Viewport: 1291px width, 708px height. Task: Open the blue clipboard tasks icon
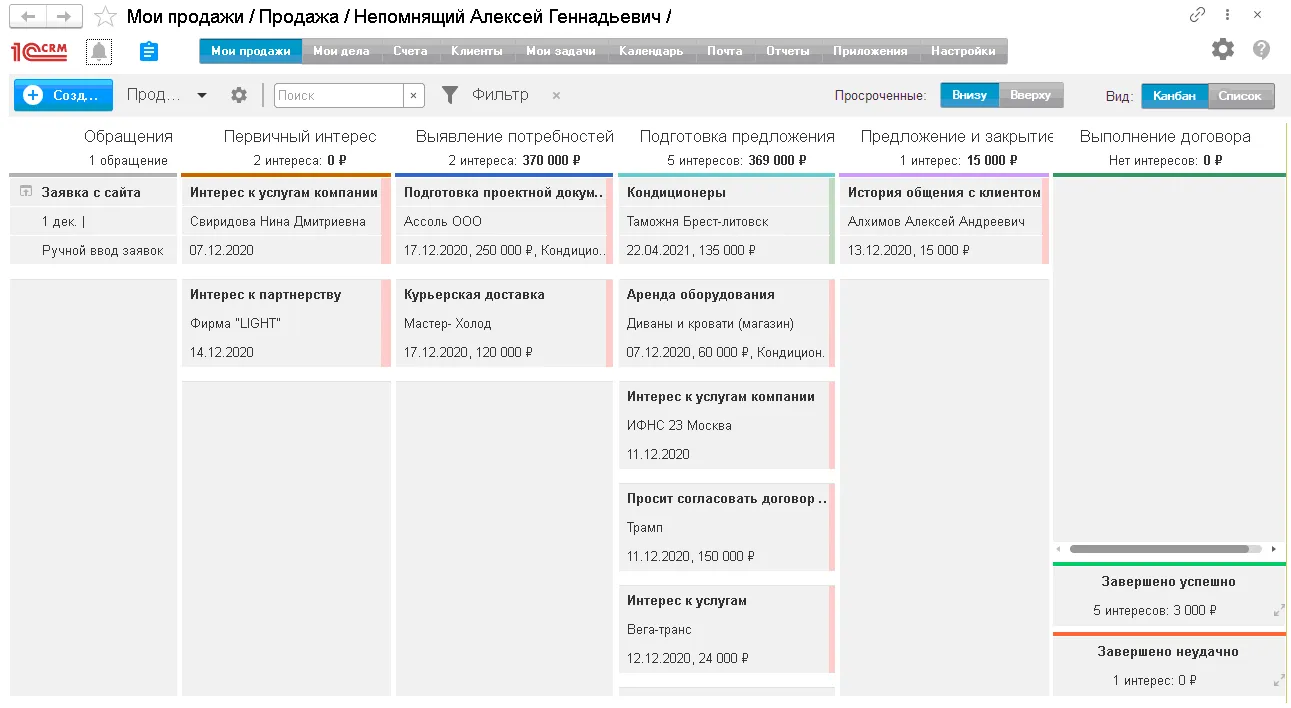point(149,51)
